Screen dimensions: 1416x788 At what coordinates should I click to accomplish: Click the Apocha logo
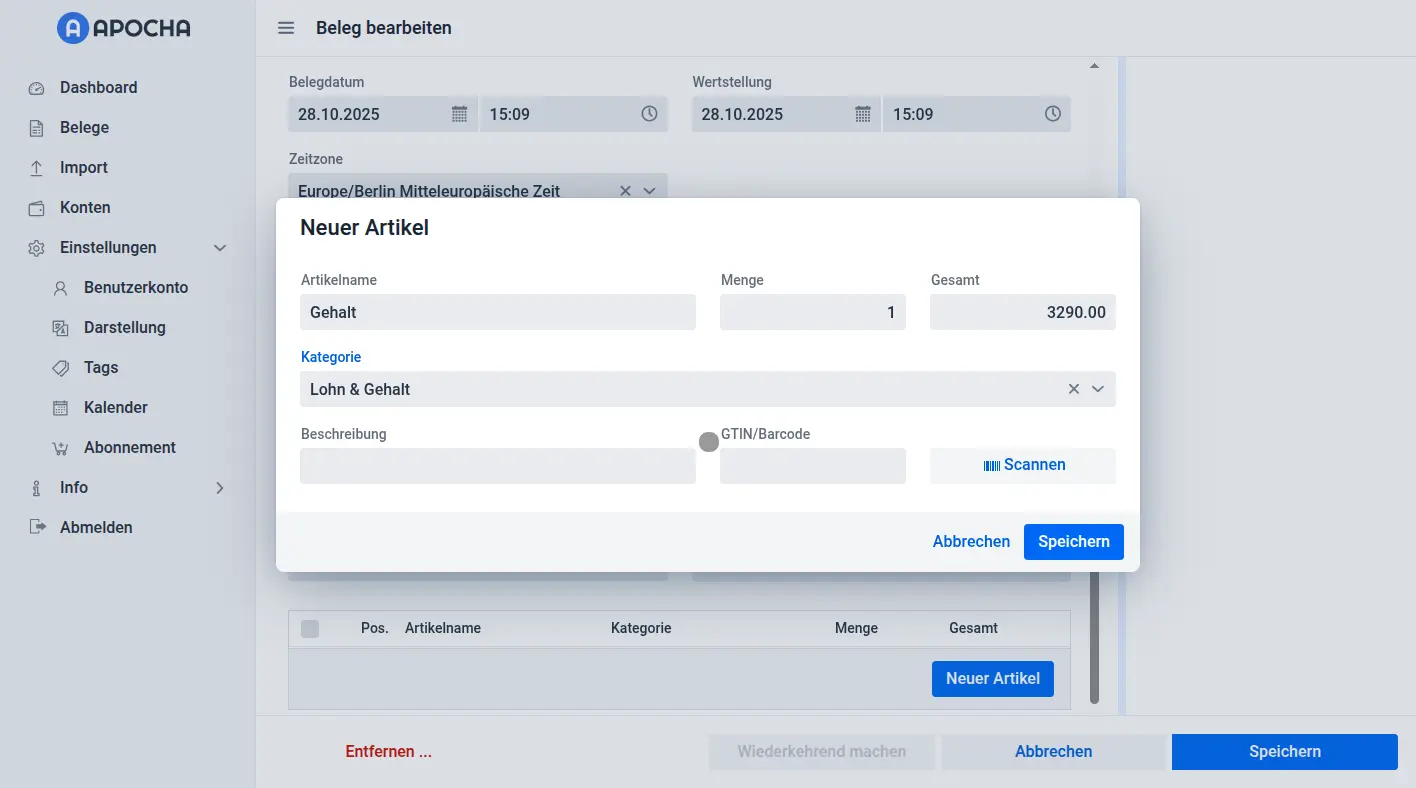pyautogui.click(x=124, y=28)
